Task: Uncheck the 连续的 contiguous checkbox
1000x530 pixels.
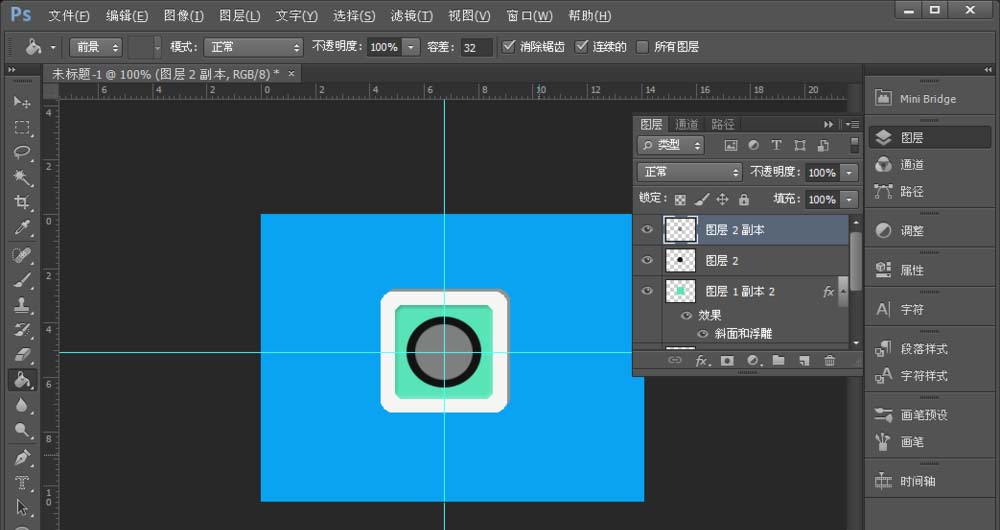Action: coord(582,47)
